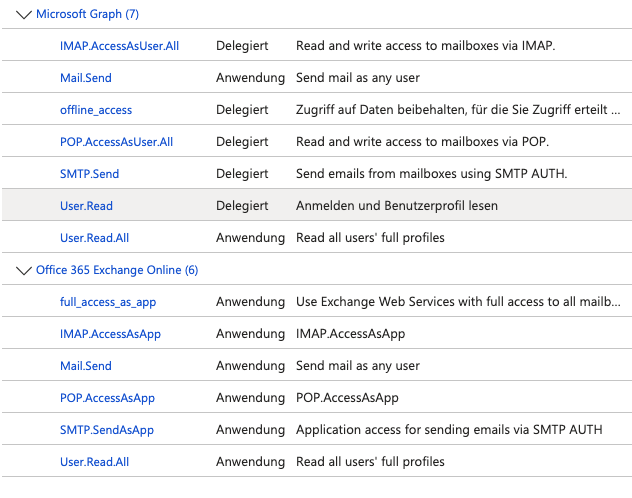Click the POP.AccessAsApp description text

(x=347, y=398)
